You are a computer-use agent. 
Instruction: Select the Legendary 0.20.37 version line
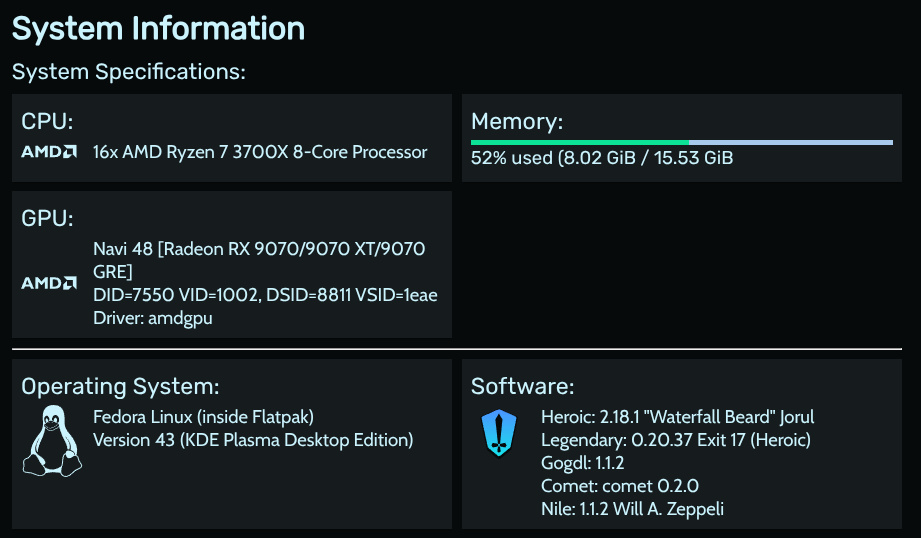[x=675, y=439]
